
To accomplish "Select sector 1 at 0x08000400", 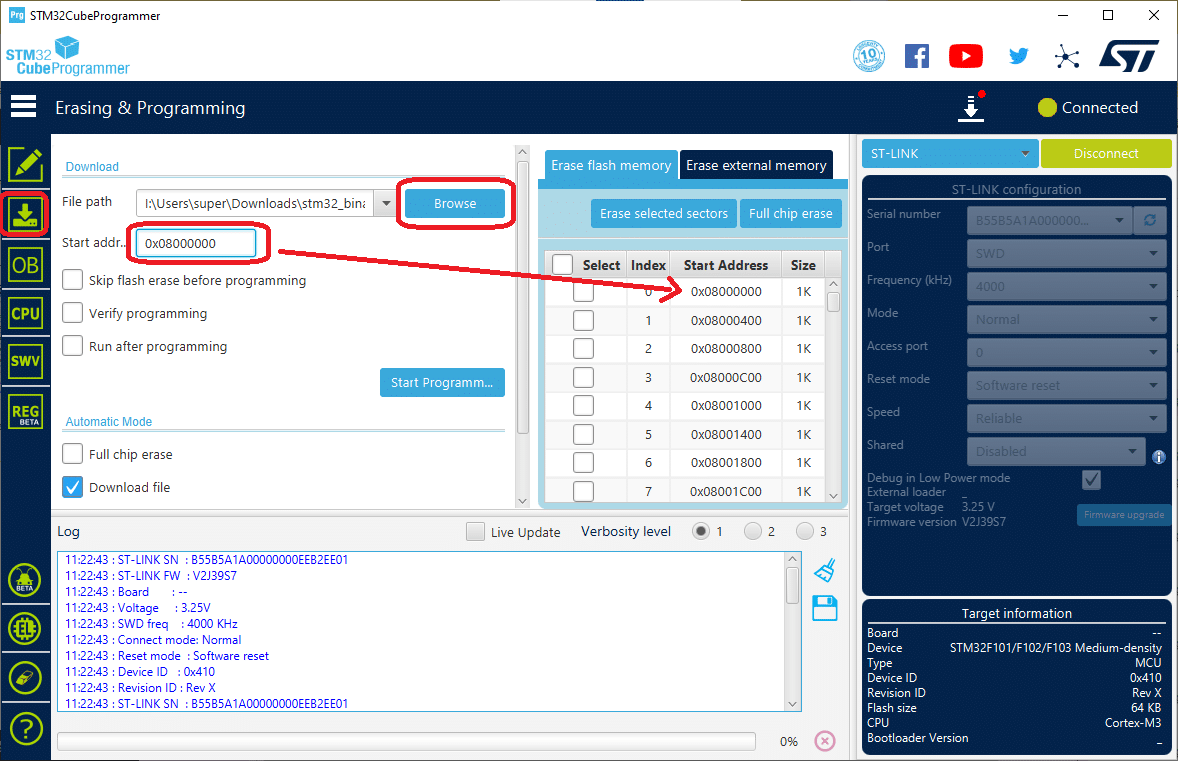I will click(583, 320).
